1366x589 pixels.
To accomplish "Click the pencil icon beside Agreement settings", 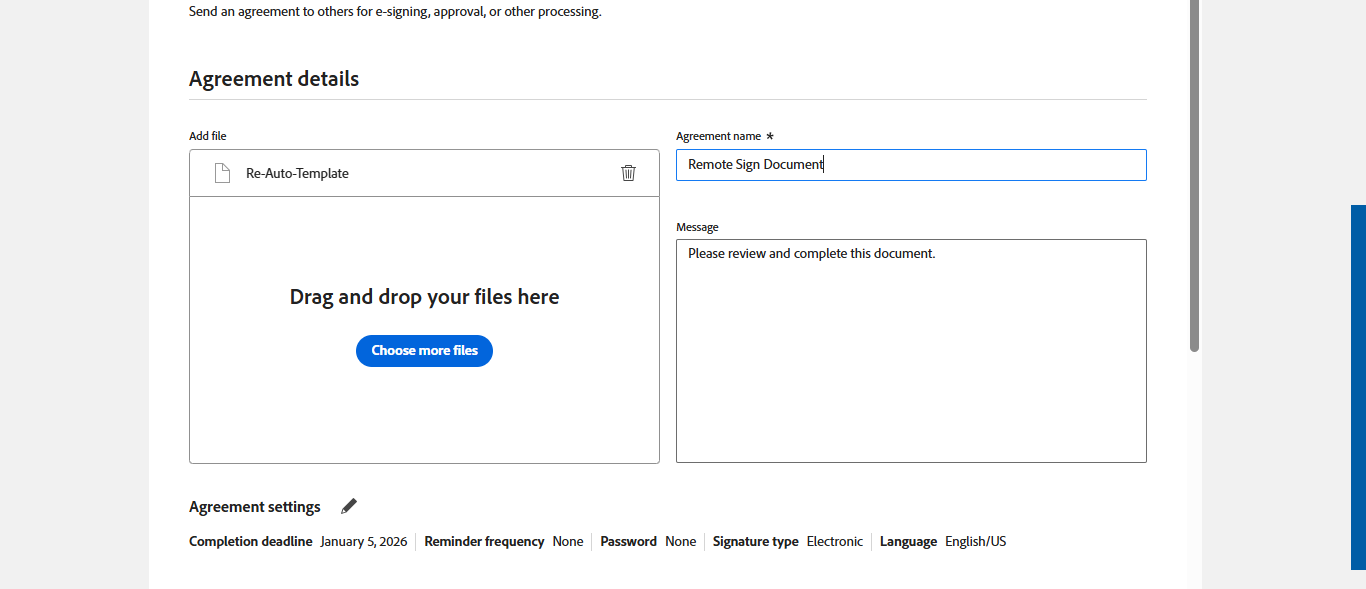I will click(x=348, y=506).
